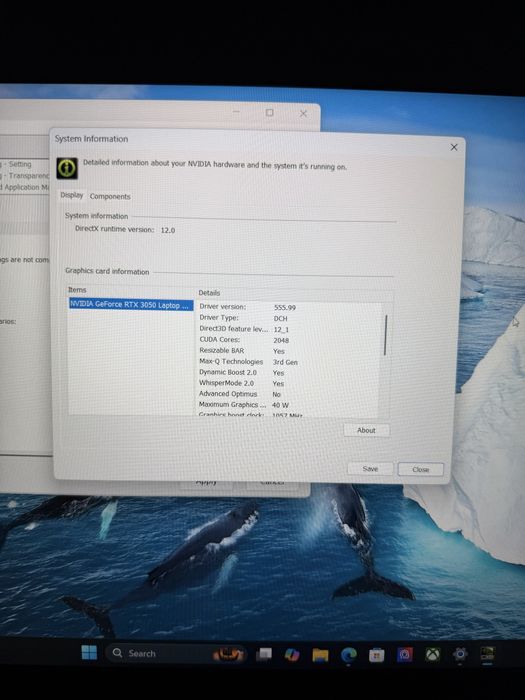Viewport: 525px width, 700px height.
Task: Click Close button in System Information
Action: 421,469
